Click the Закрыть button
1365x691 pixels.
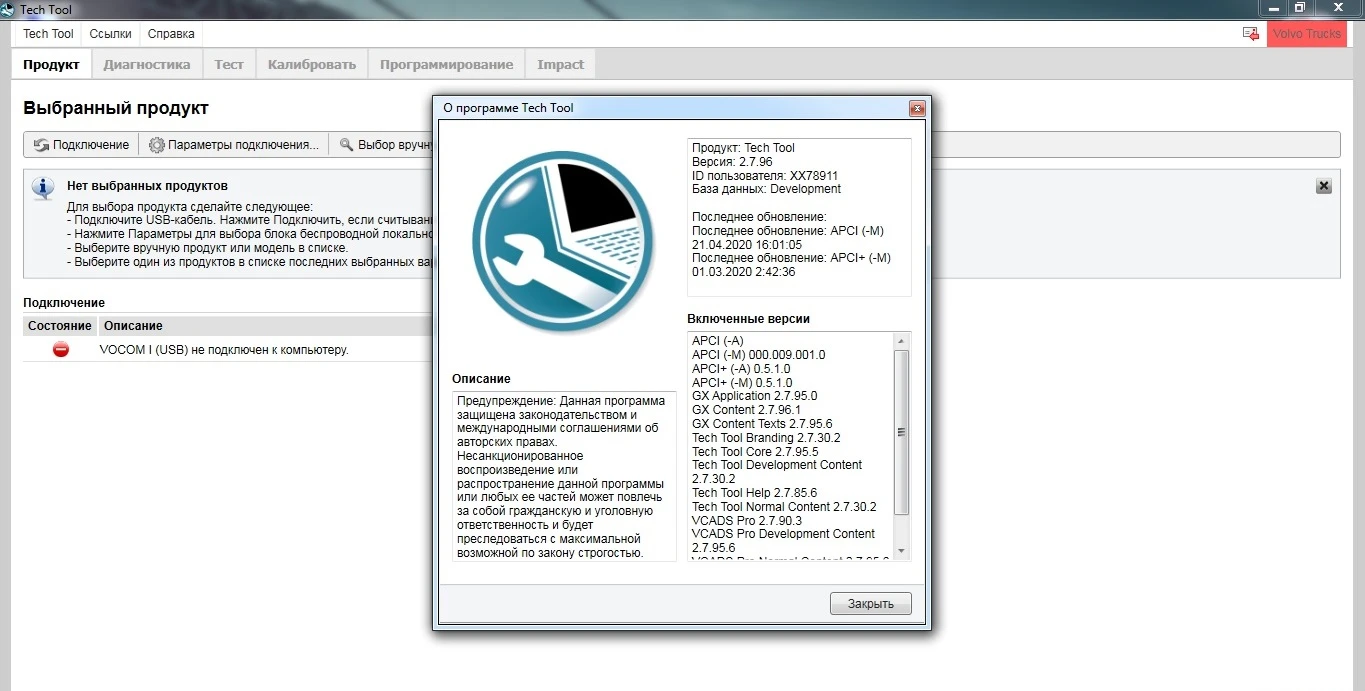click(870, 604)
